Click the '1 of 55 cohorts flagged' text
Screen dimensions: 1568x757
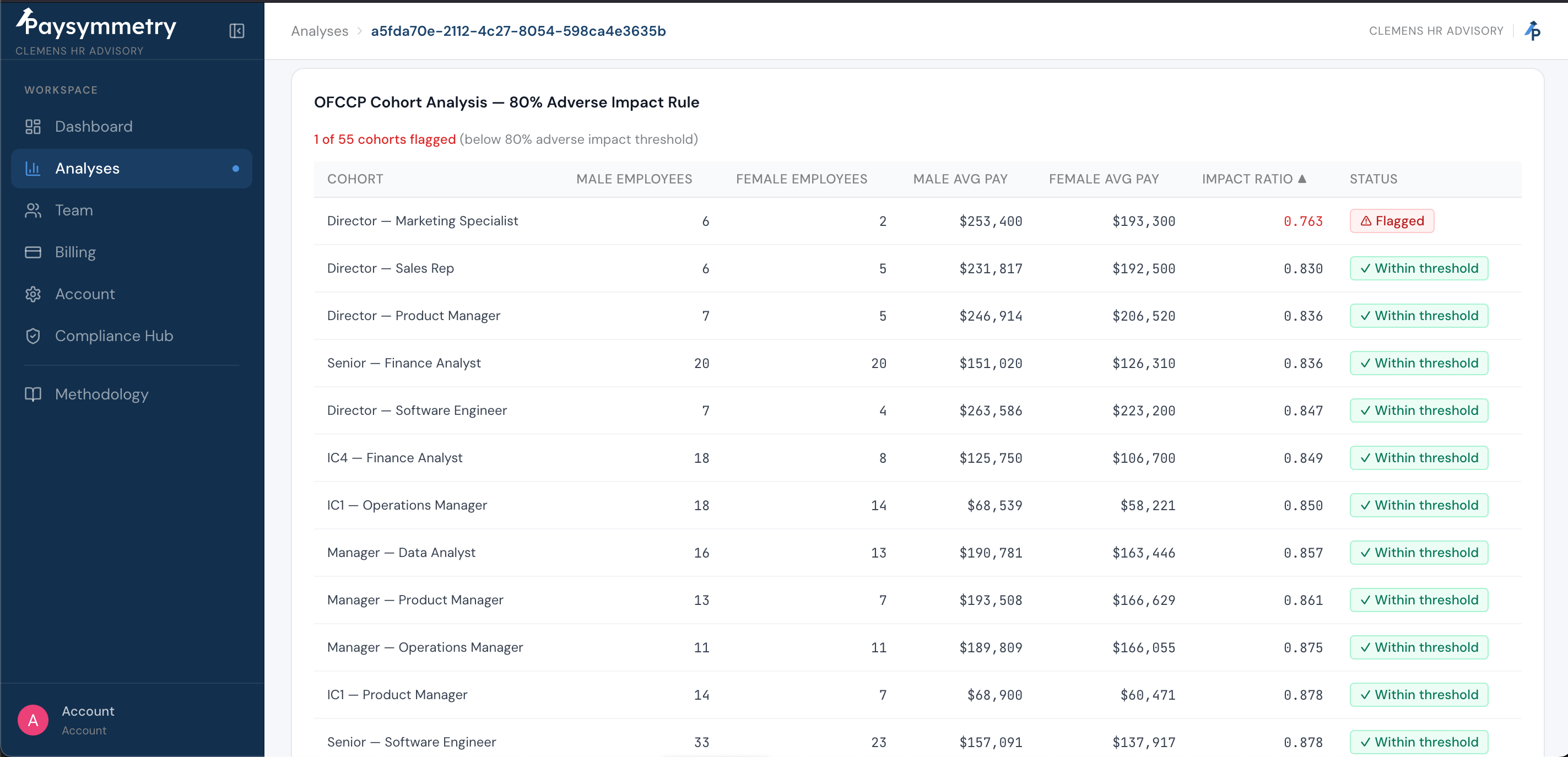[384, 139]
